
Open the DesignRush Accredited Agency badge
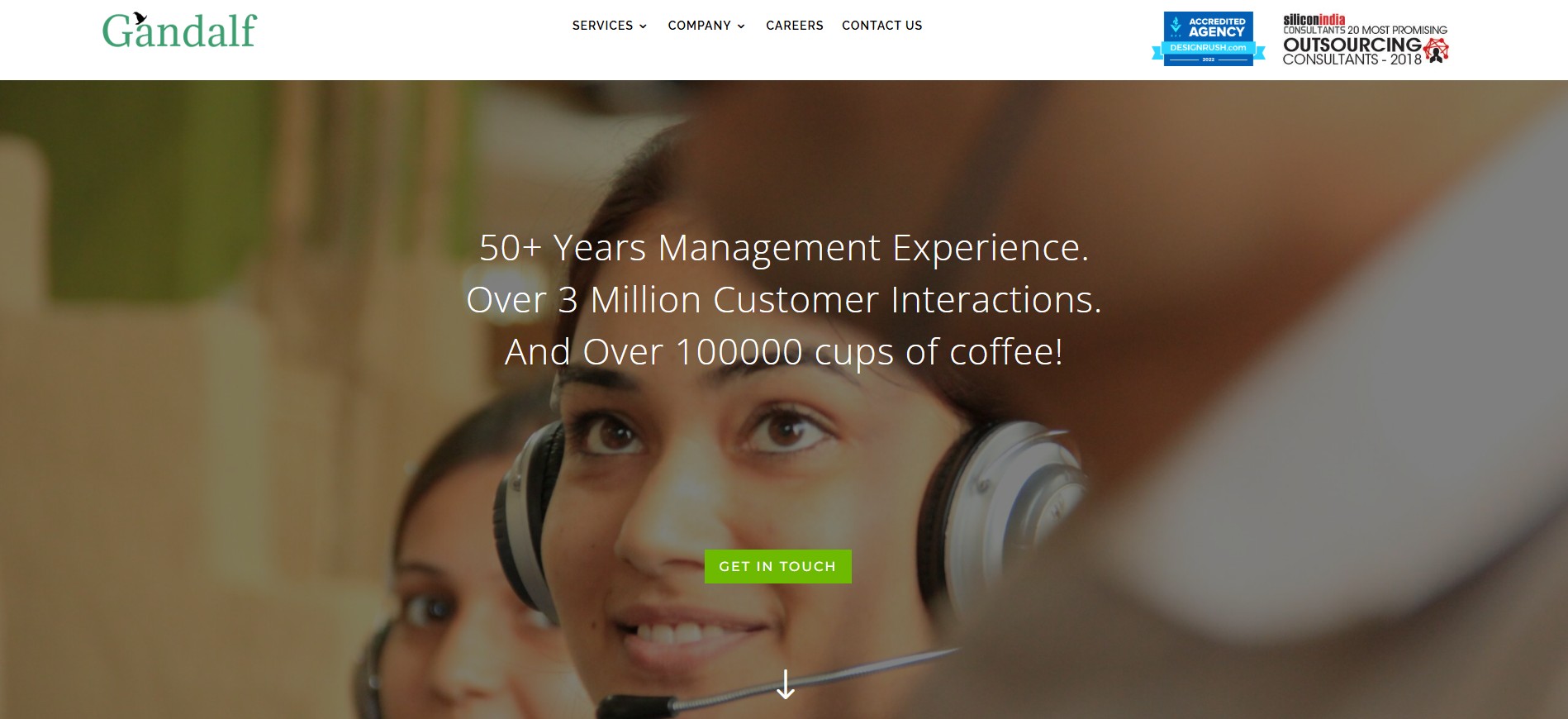point(1209,38)
